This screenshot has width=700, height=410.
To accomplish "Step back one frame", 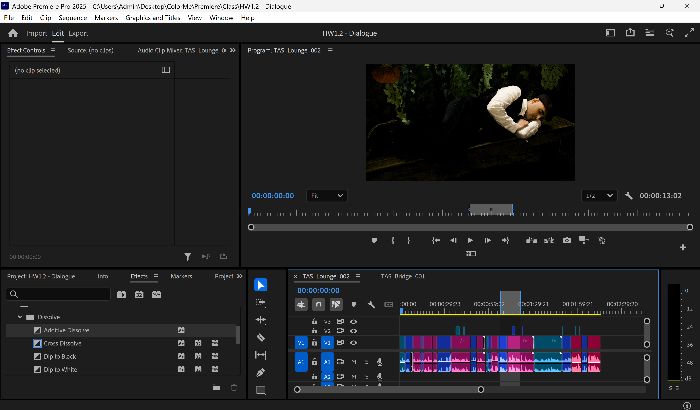I will [453, 240].
